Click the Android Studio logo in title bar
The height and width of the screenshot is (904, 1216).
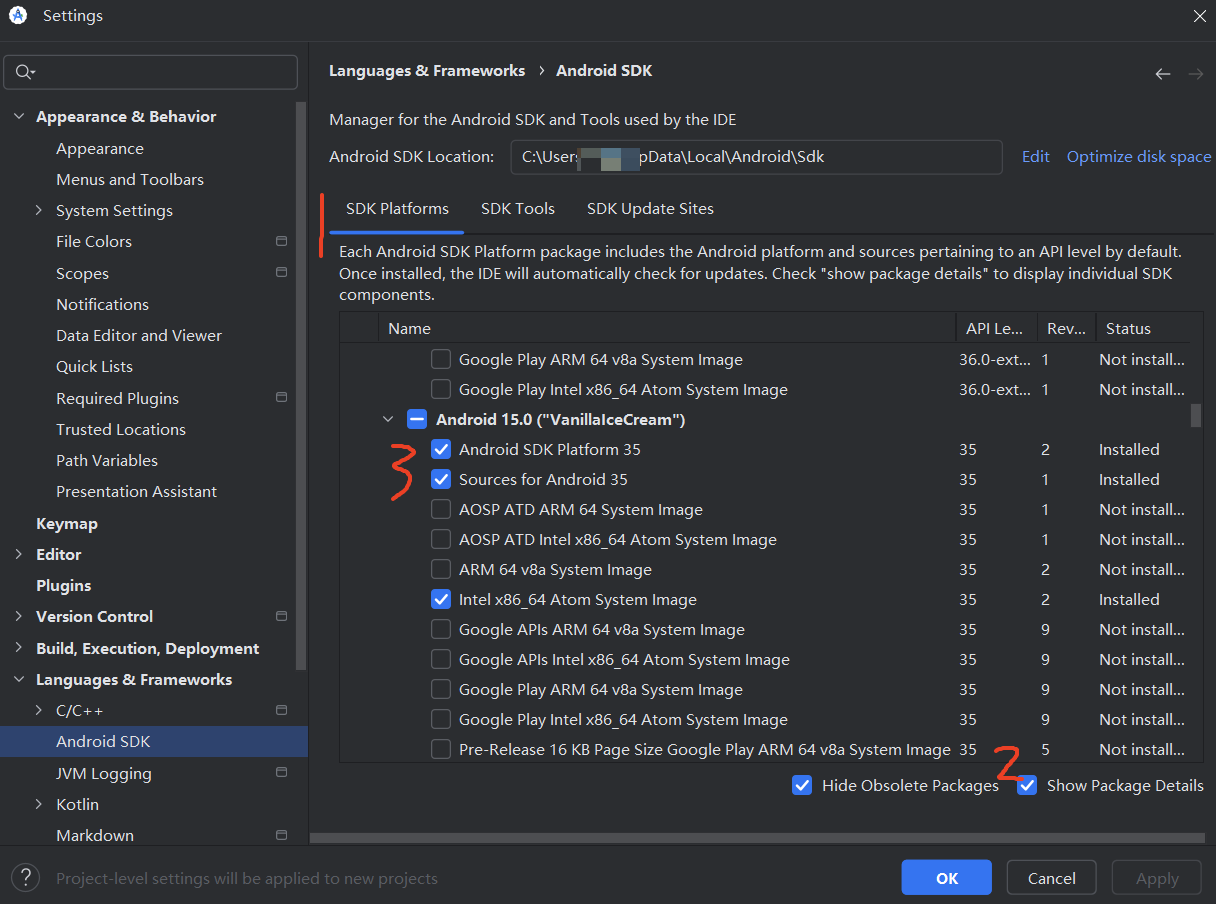[17, 15]
